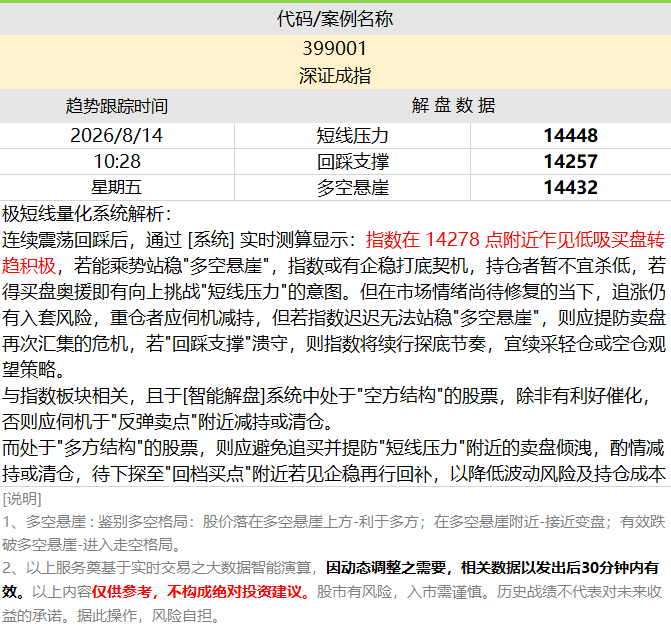671x628 pixels.
Task: Click the red text '趋积极'
Action: pyautogui.click(x=29, y=266)
